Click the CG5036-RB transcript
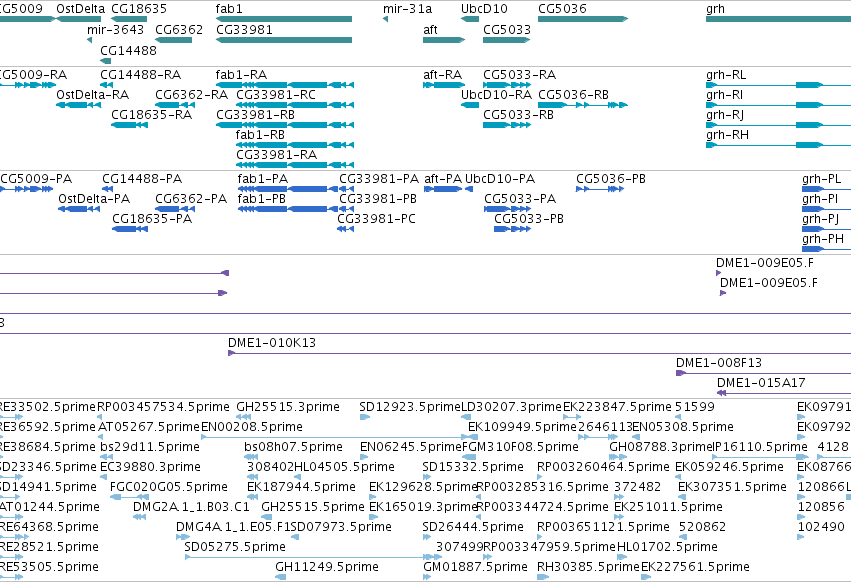Screen dimensions: 851x582 (583, 105)
